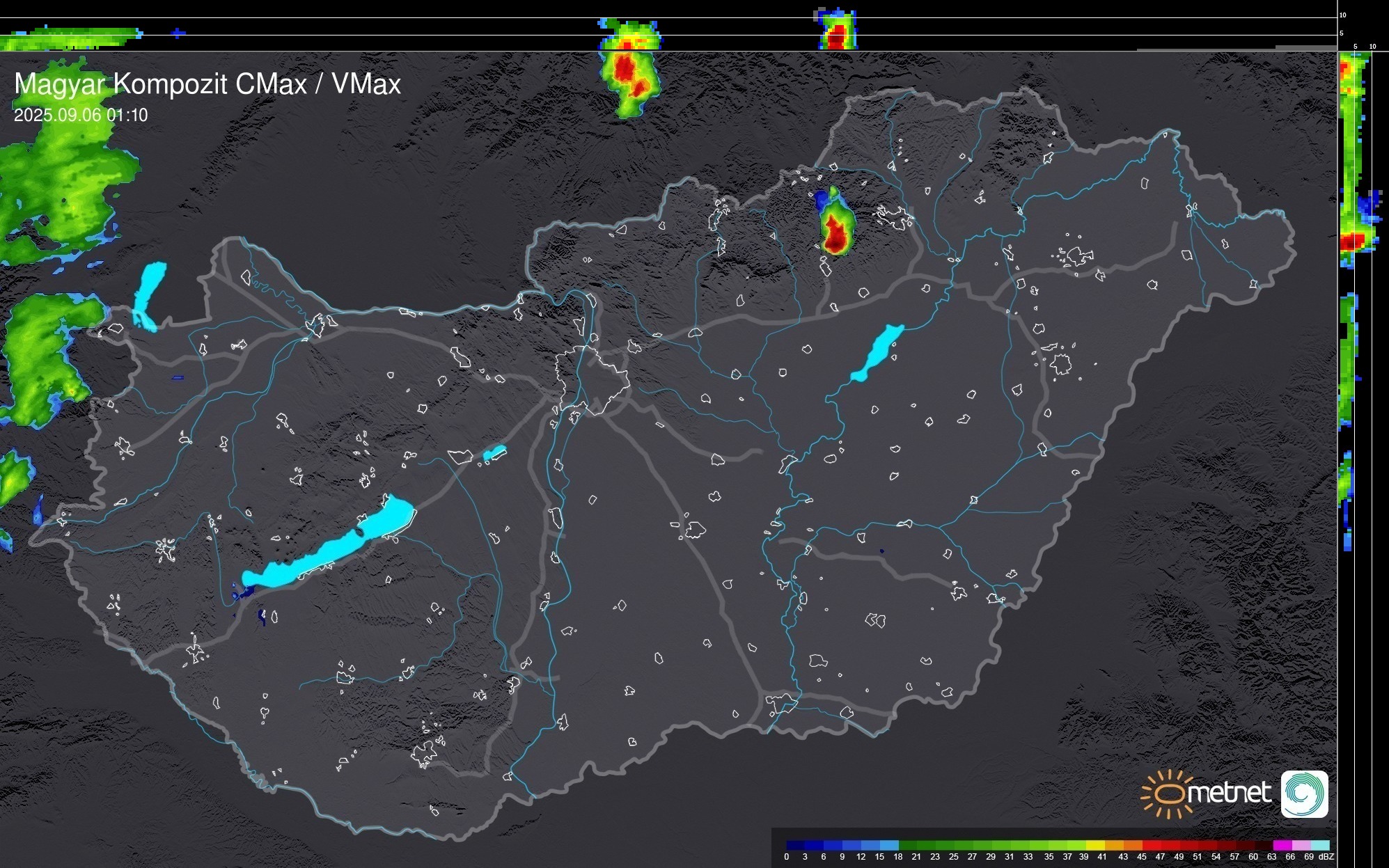Click the 2025.09.06 01:10 timestamp
Screen dimensions: 1389x868
point(81,116)
